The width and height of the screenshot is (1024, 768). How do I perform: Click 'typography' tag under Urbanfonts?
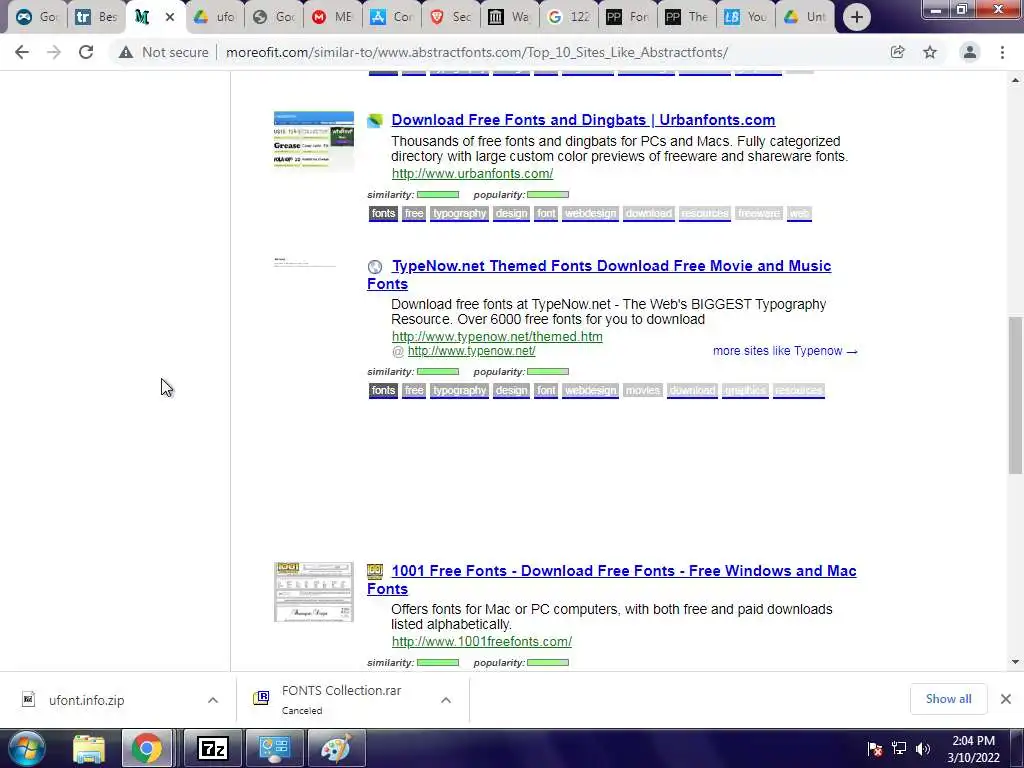coord(459,214)
